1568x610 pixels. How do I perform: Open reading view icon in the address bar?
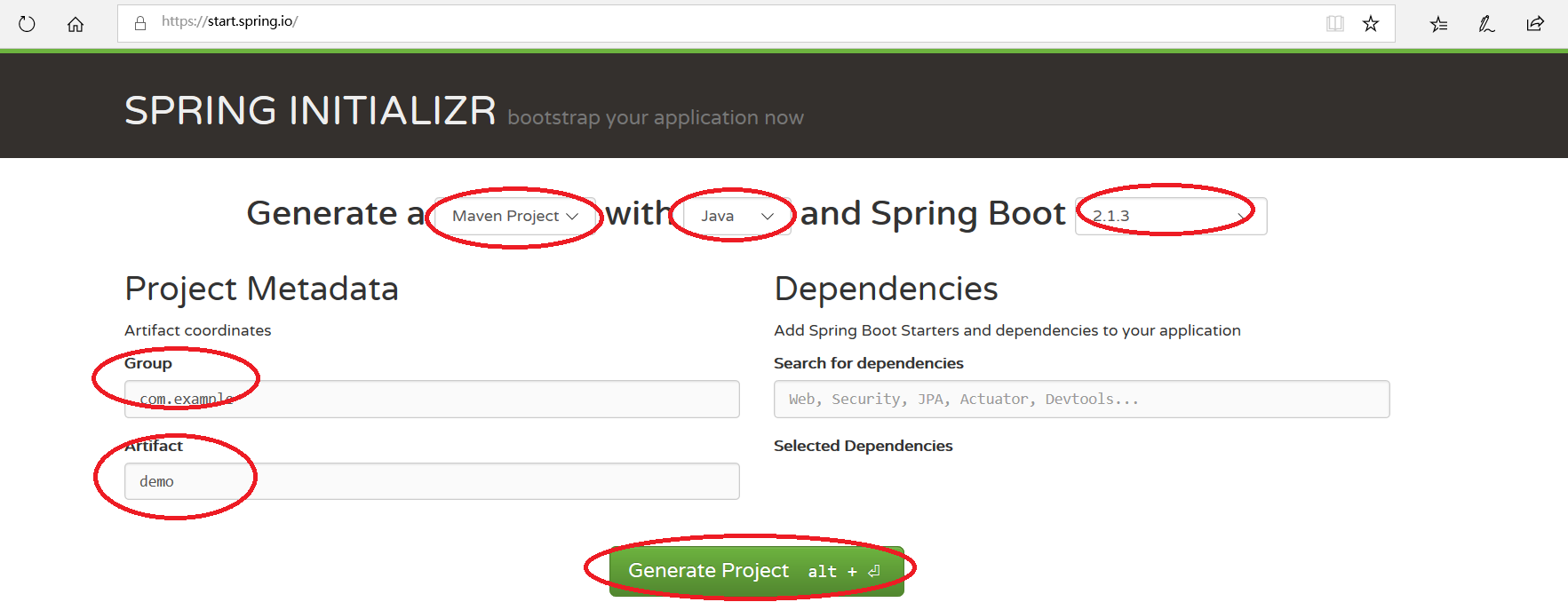pos(1334,23)
